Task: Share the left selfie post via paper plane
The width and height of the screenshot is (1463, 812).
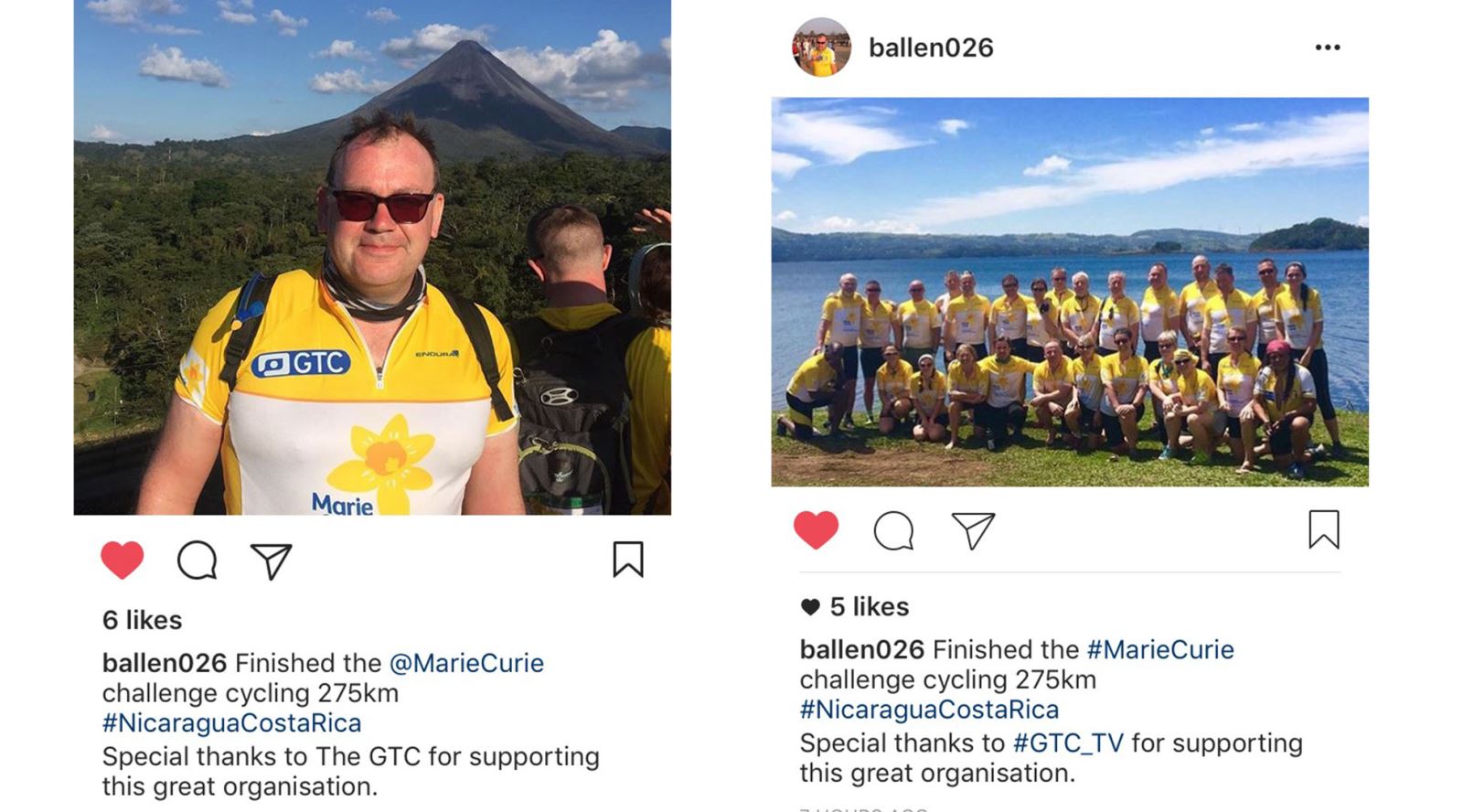Action: tap(272, 561)
